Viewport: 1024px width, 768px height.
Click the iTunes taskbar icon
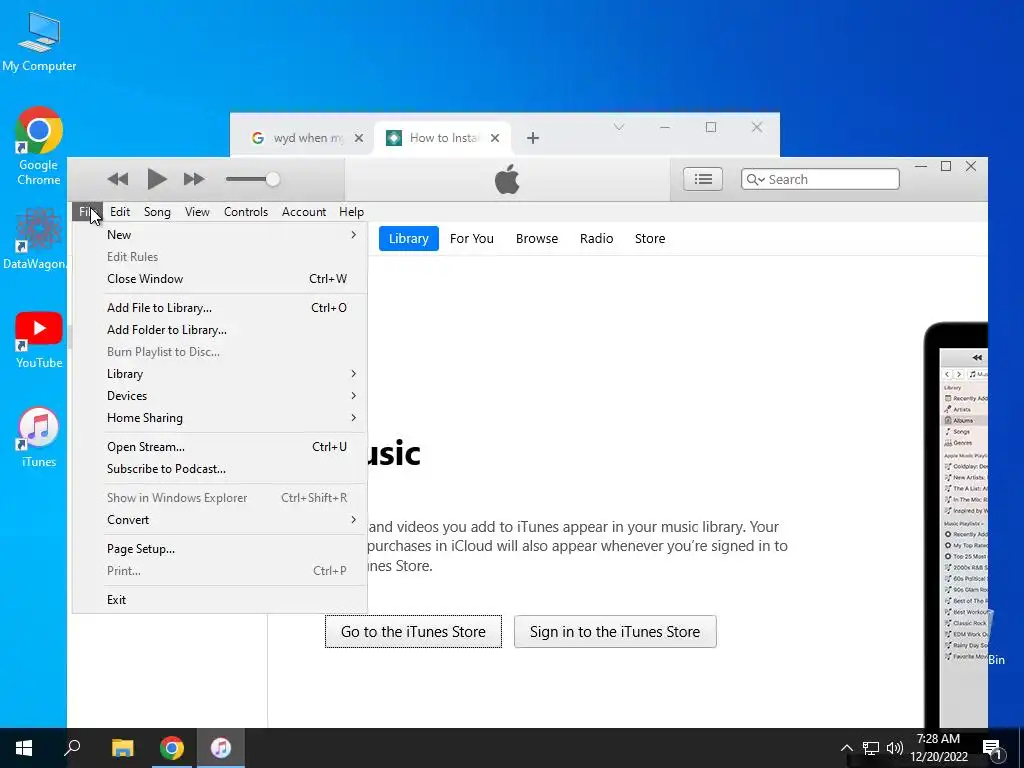(221, 748)
